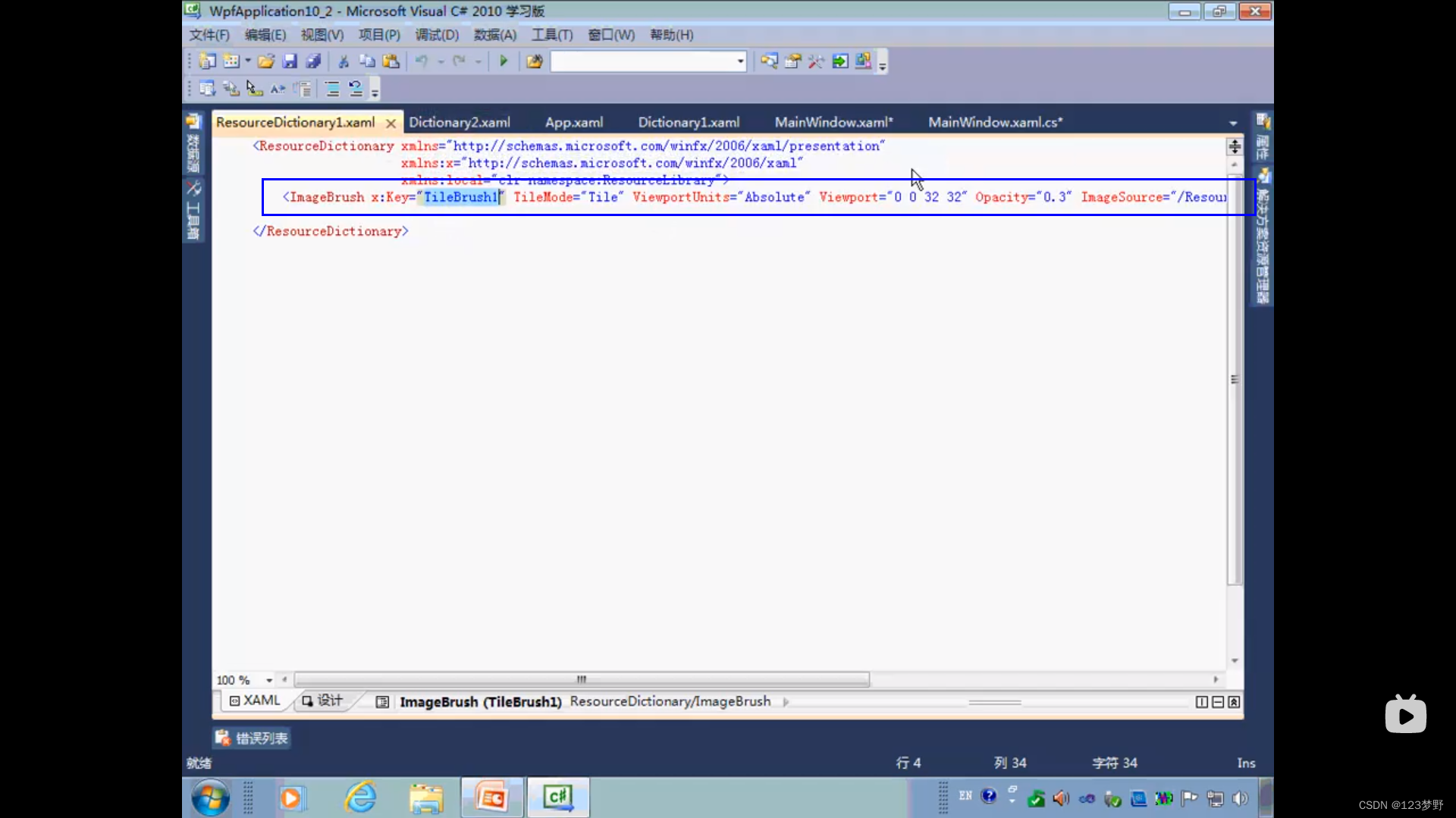Click the Uncomment Selected Lines icon
This screenshot has width=1456, height=818.
point(356,89)
